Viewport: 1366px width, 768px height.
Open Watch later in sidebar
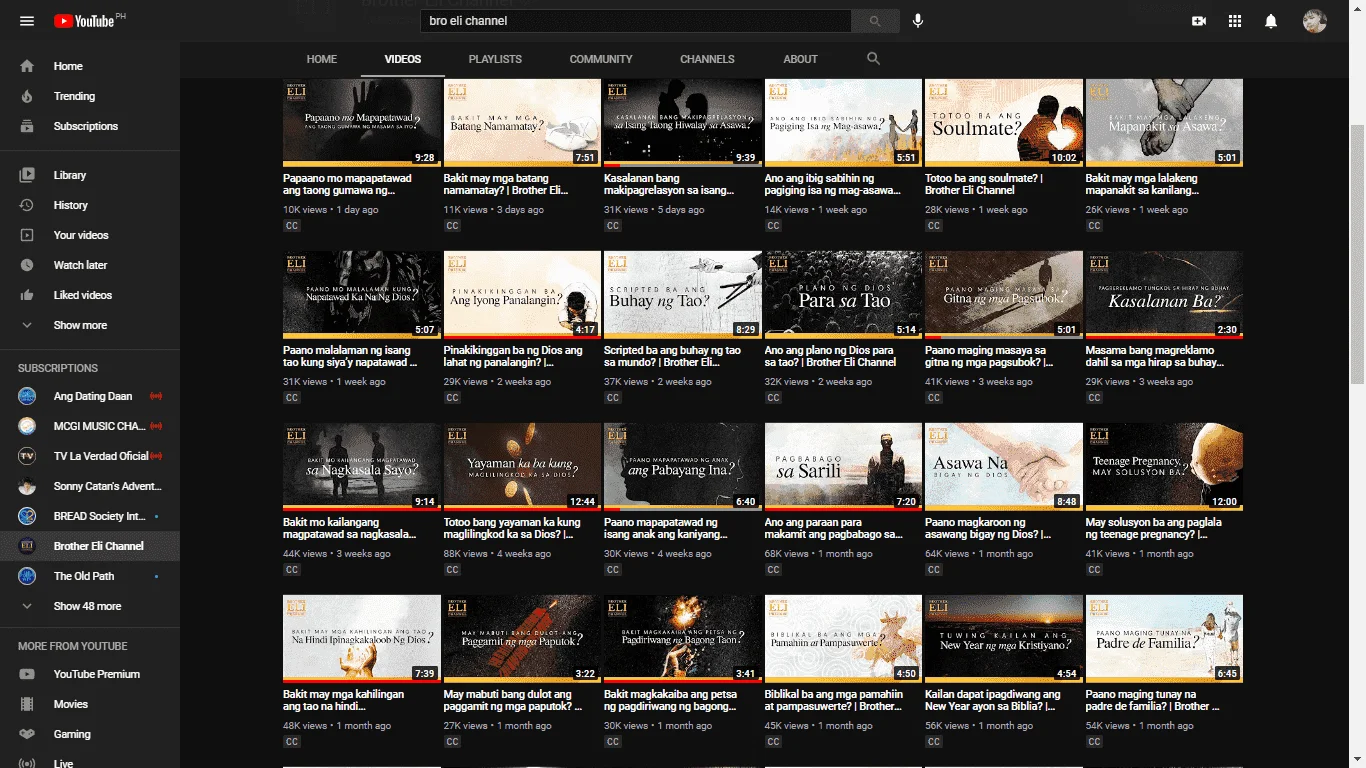coord(90,265)
